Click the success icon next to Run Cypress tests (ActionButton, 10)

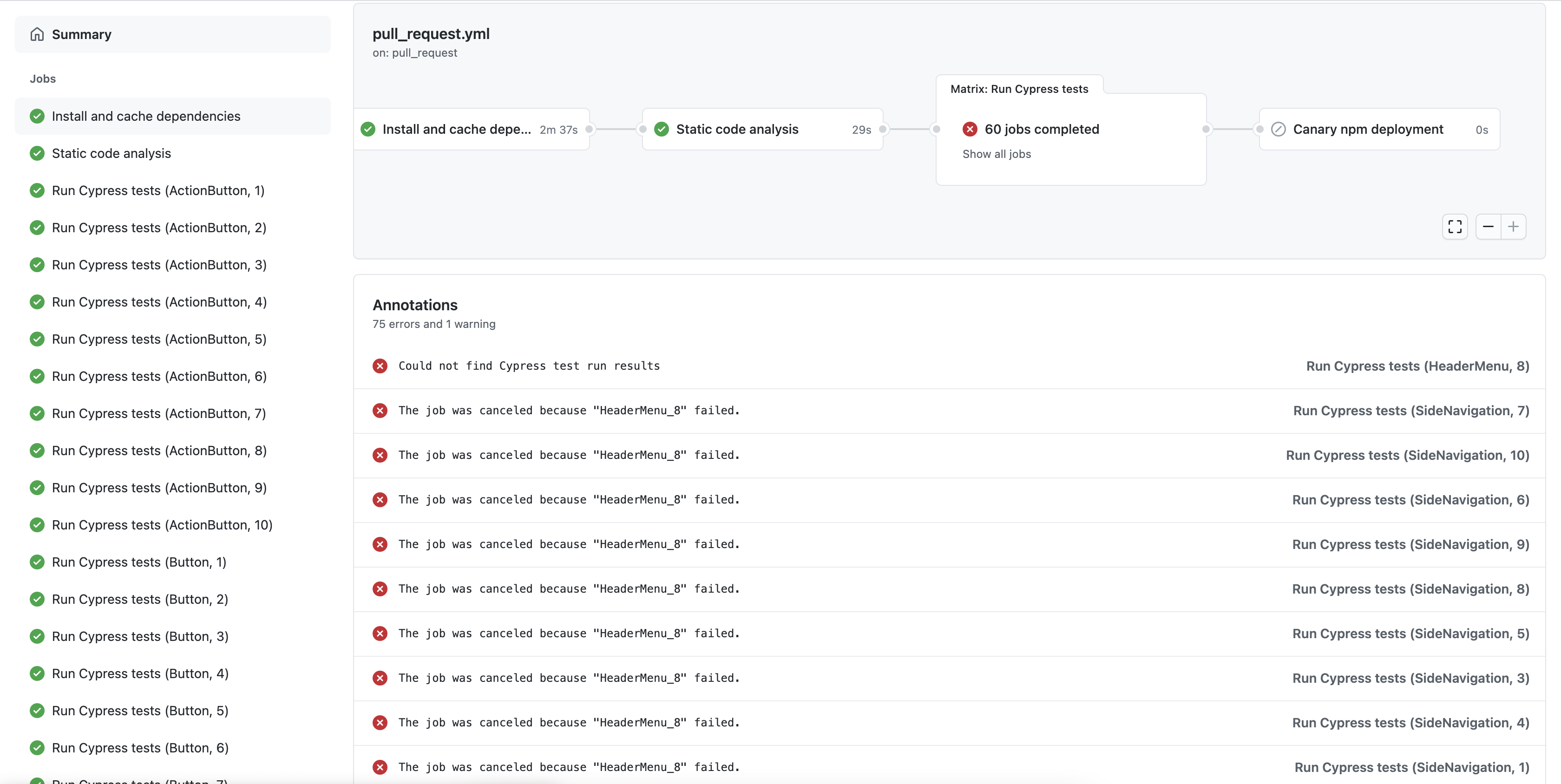pyautogui.click(x=37, y=525)
